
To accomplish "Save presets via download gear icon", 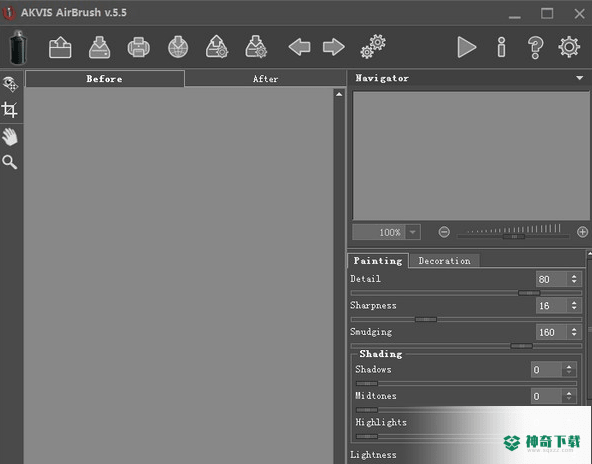I will (x=256, y=47).
